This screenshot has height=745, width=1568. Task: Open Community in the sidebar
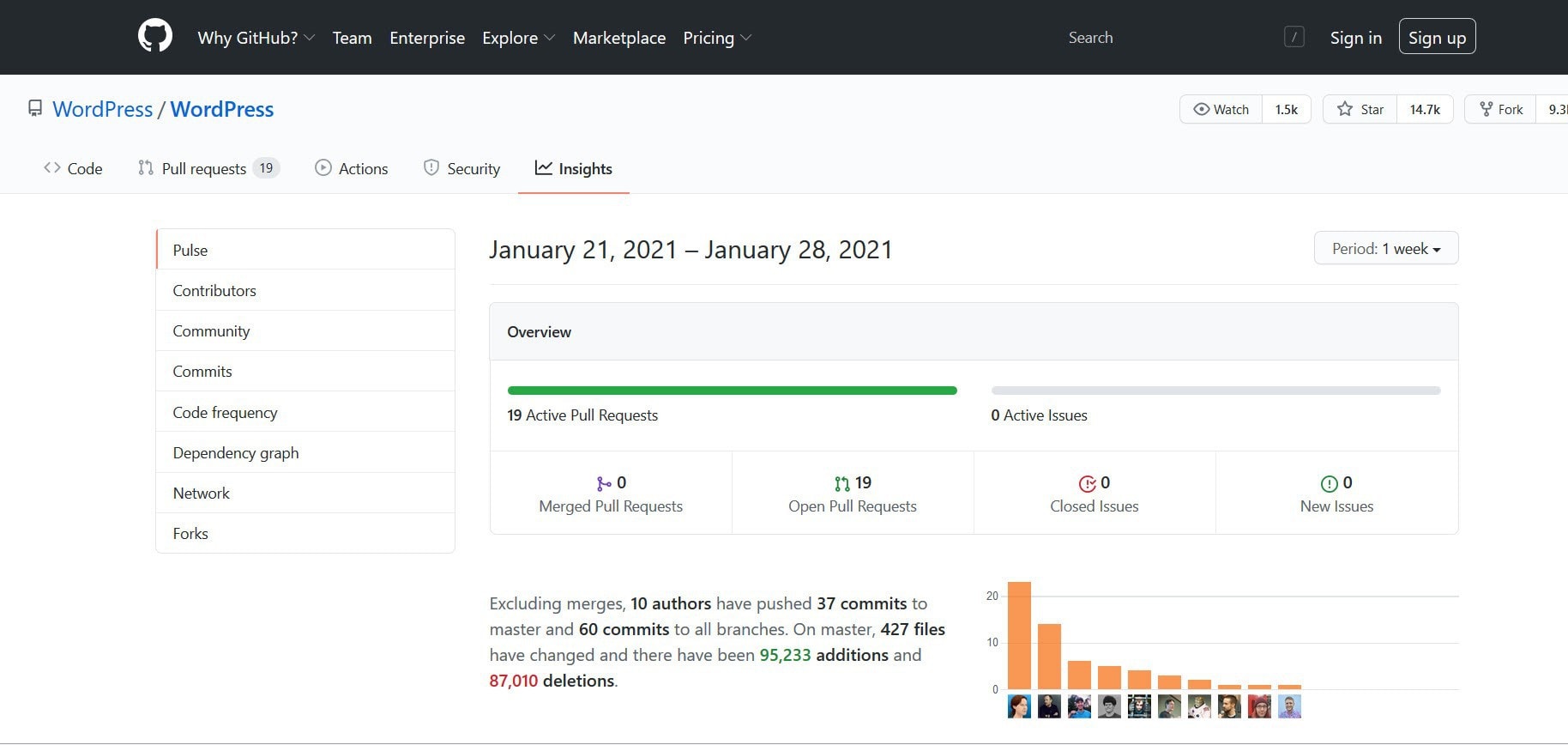(305, 330)
